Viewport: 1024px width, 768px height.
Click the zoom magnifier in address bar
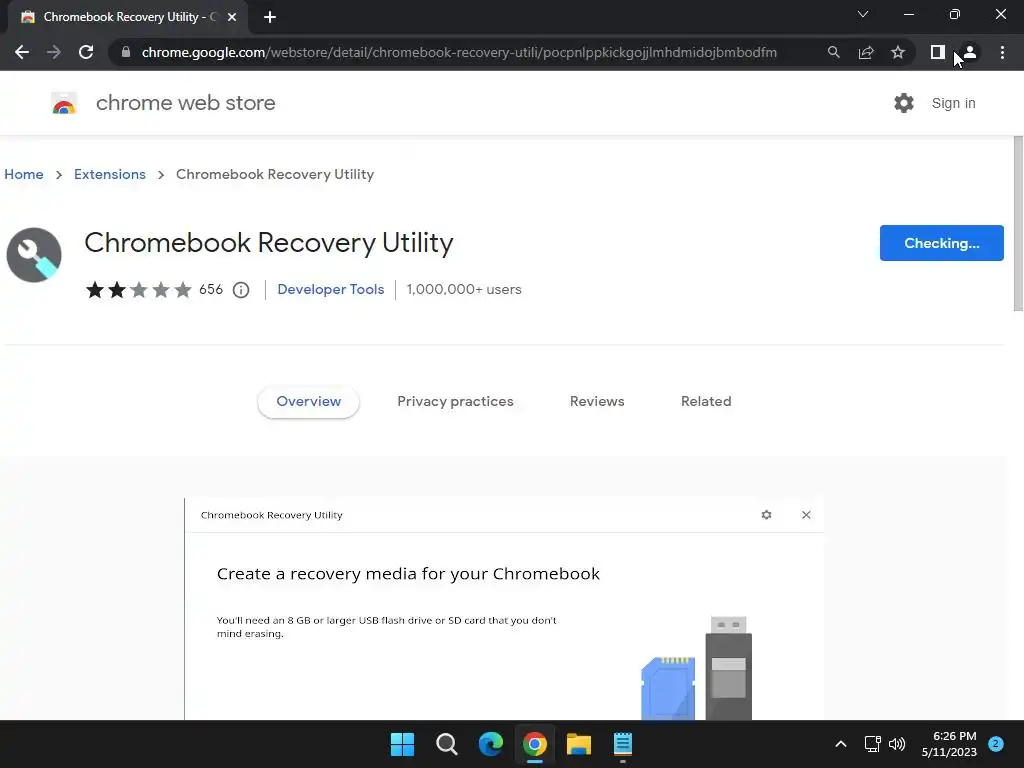click(833, 52)
